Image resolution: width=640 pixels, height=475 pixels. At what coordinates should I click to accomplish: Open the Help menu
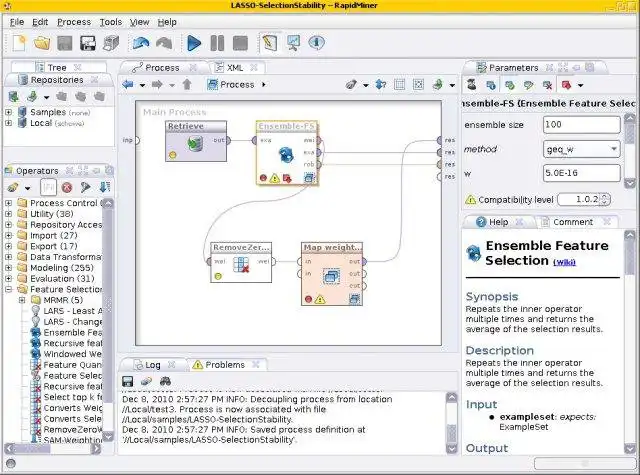(167, 22)
